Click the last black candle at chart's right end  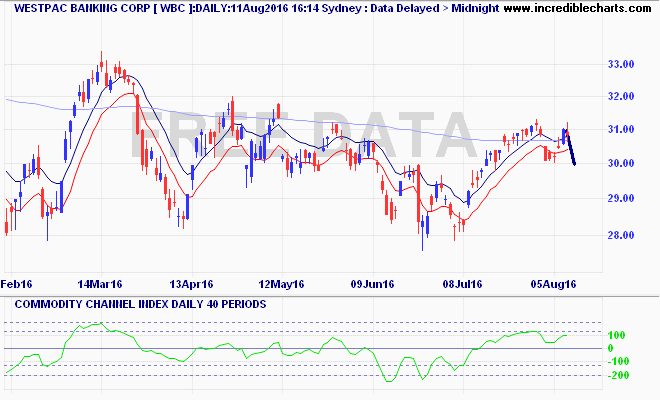[572, 154]
